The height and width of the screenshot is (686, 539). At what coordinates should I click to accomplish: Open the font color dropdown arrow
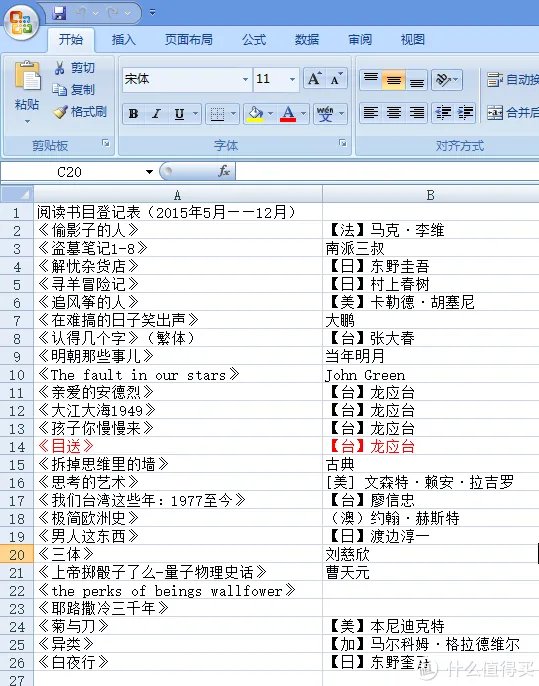[304, 114]
